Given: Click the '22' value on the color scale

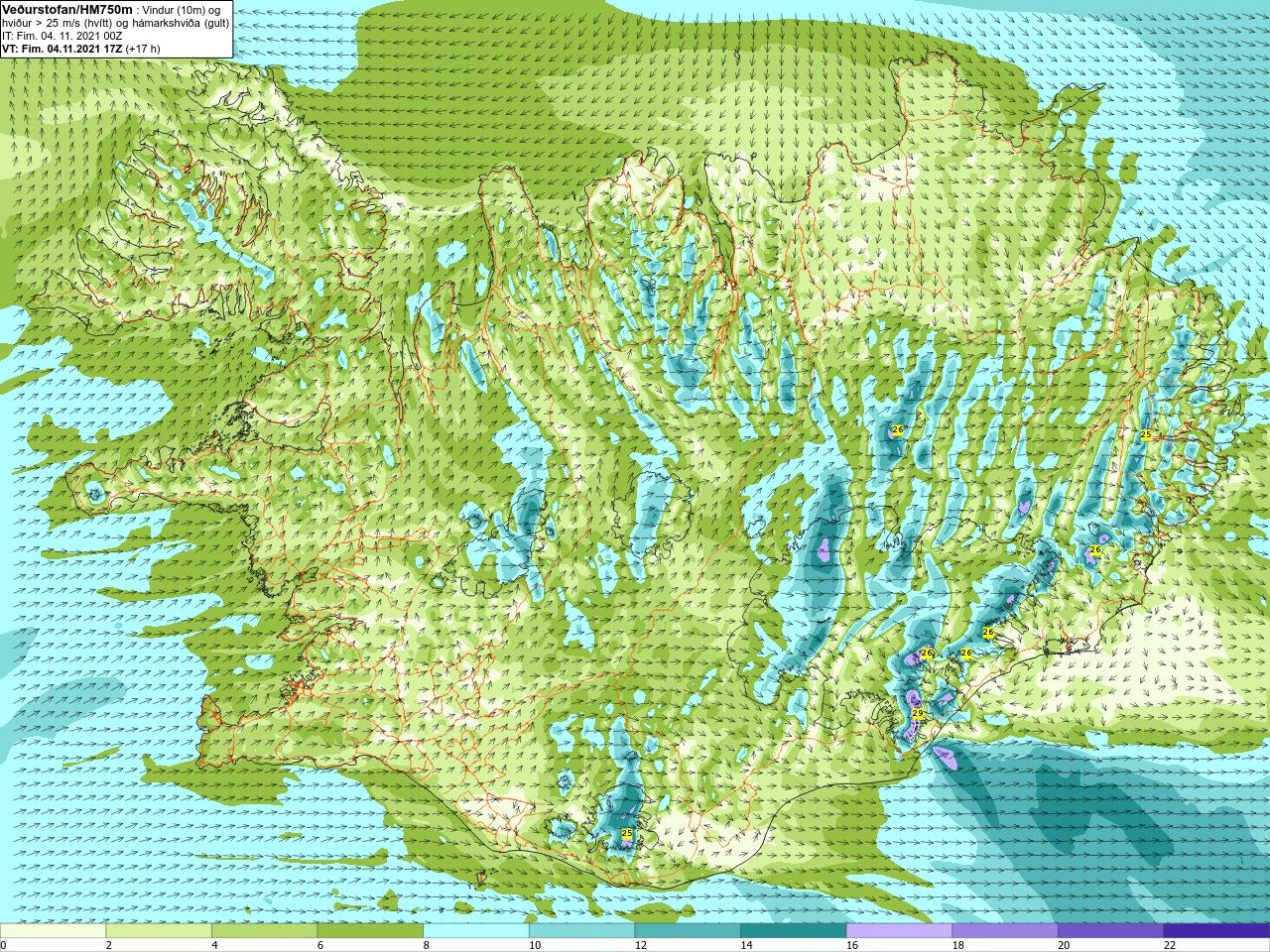Looking at the screenshot, I should pos(1170,945).
